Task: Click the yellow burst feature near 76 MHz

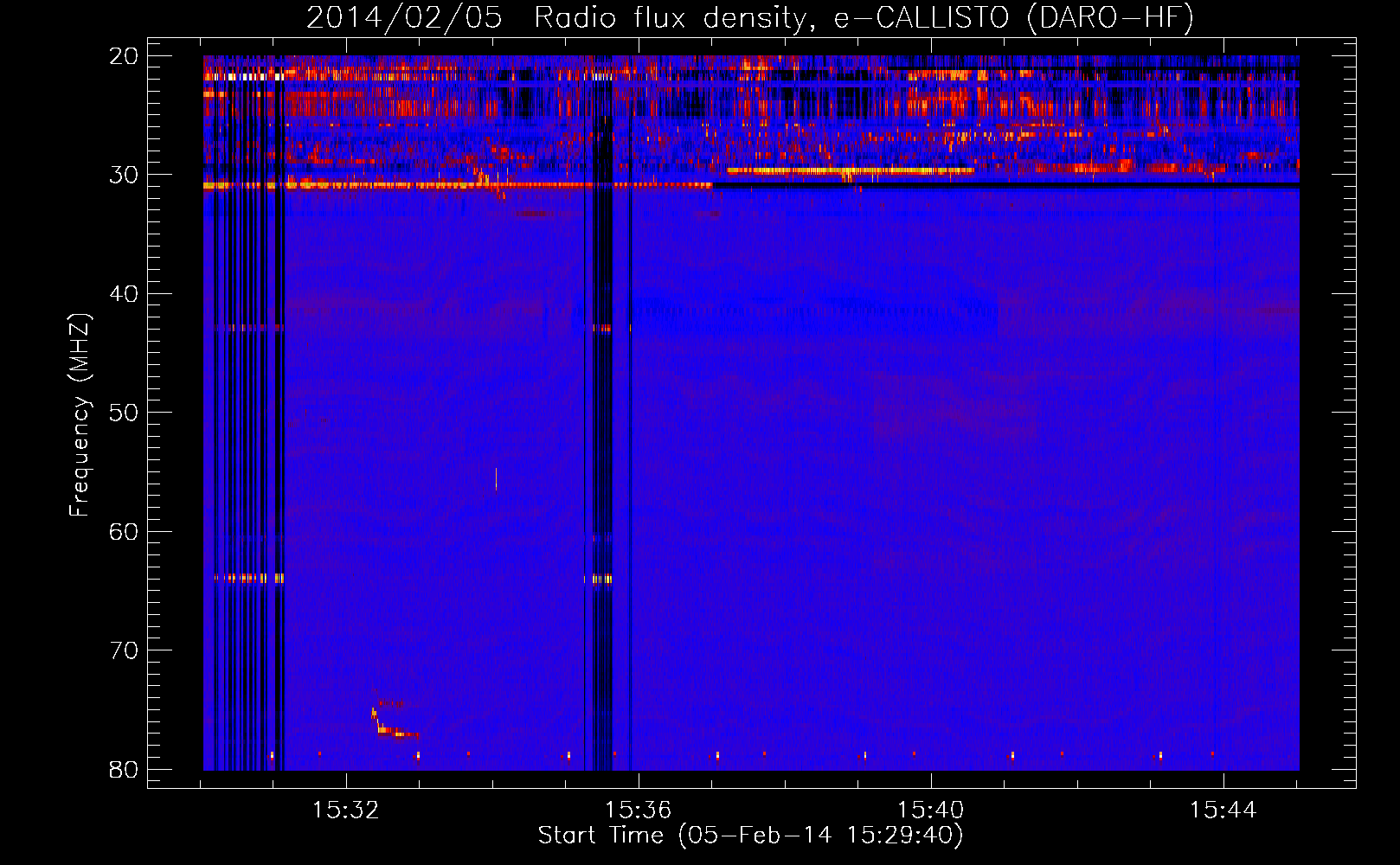Action: [394, 724]
